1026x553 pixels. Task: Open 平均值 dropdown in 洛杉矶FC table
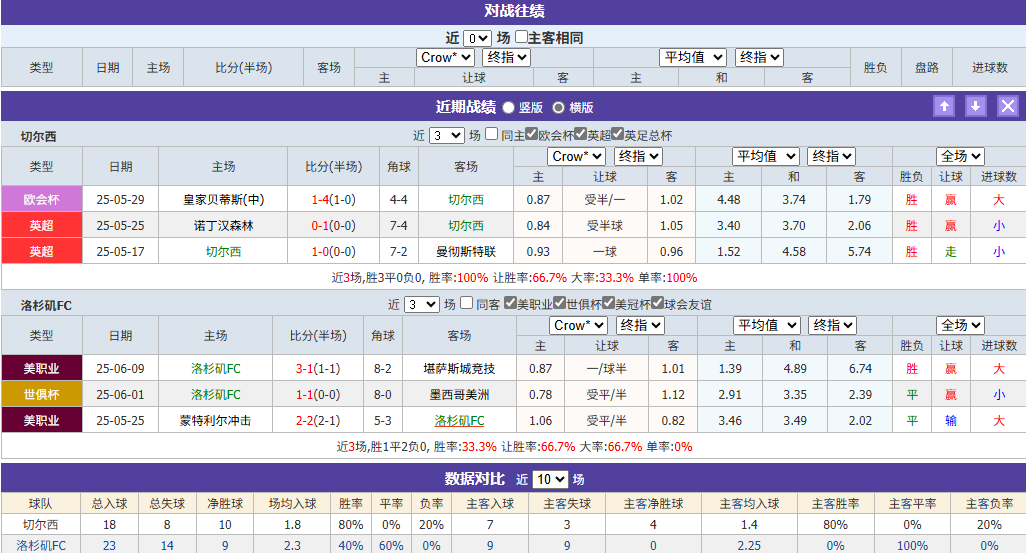pyautogui.click(x=765, y=325)
